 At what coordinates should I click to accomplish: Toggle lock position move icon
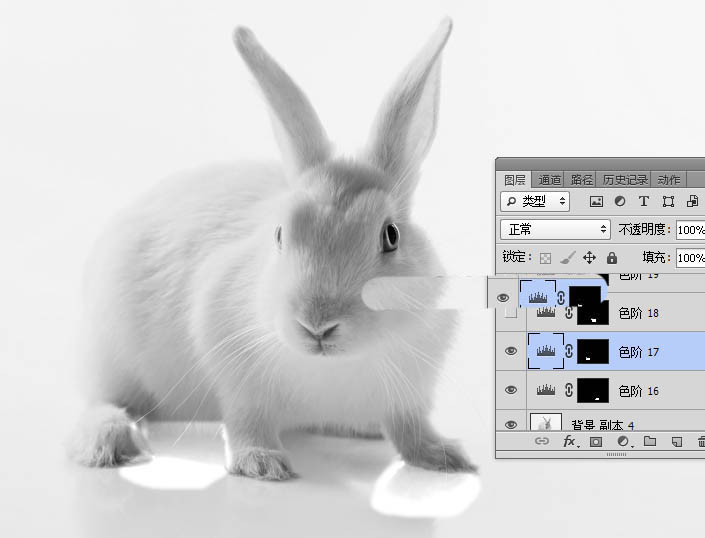click(589, 258)
